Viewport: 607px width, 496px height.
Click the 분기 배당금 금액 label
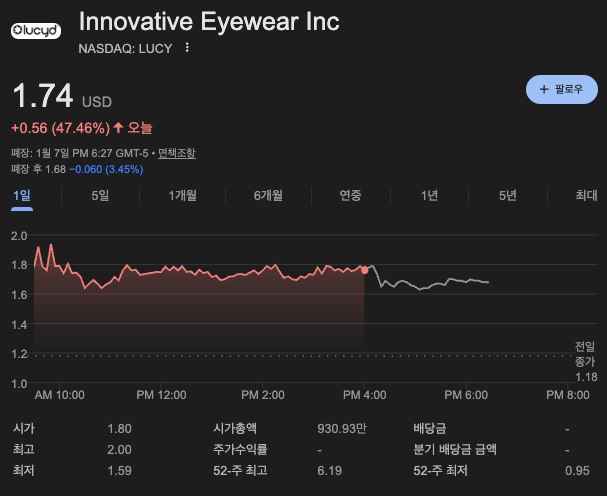[x=455, y=450]
